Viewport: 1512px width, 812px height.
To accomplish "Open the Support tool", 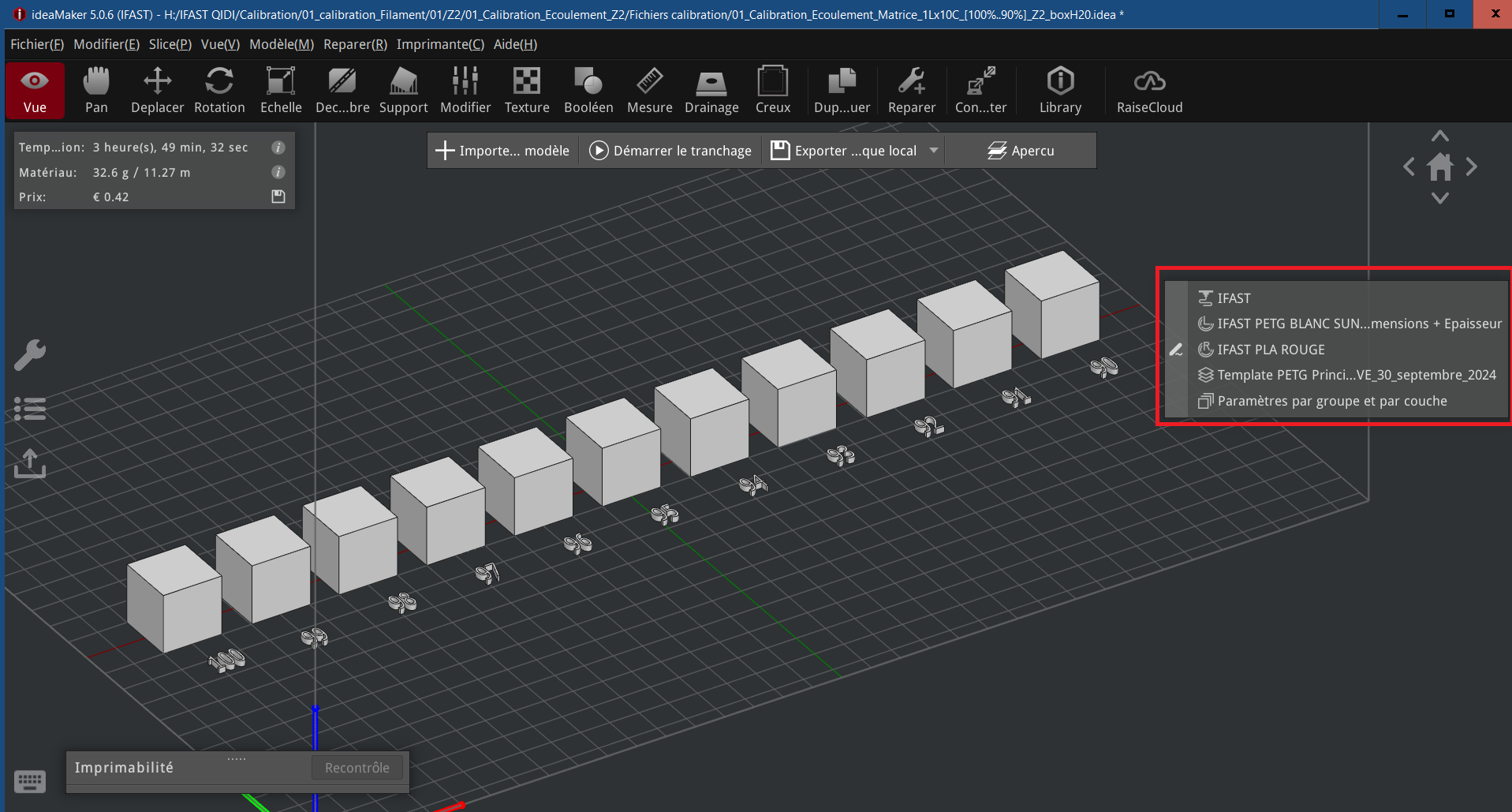I will 403,91.
